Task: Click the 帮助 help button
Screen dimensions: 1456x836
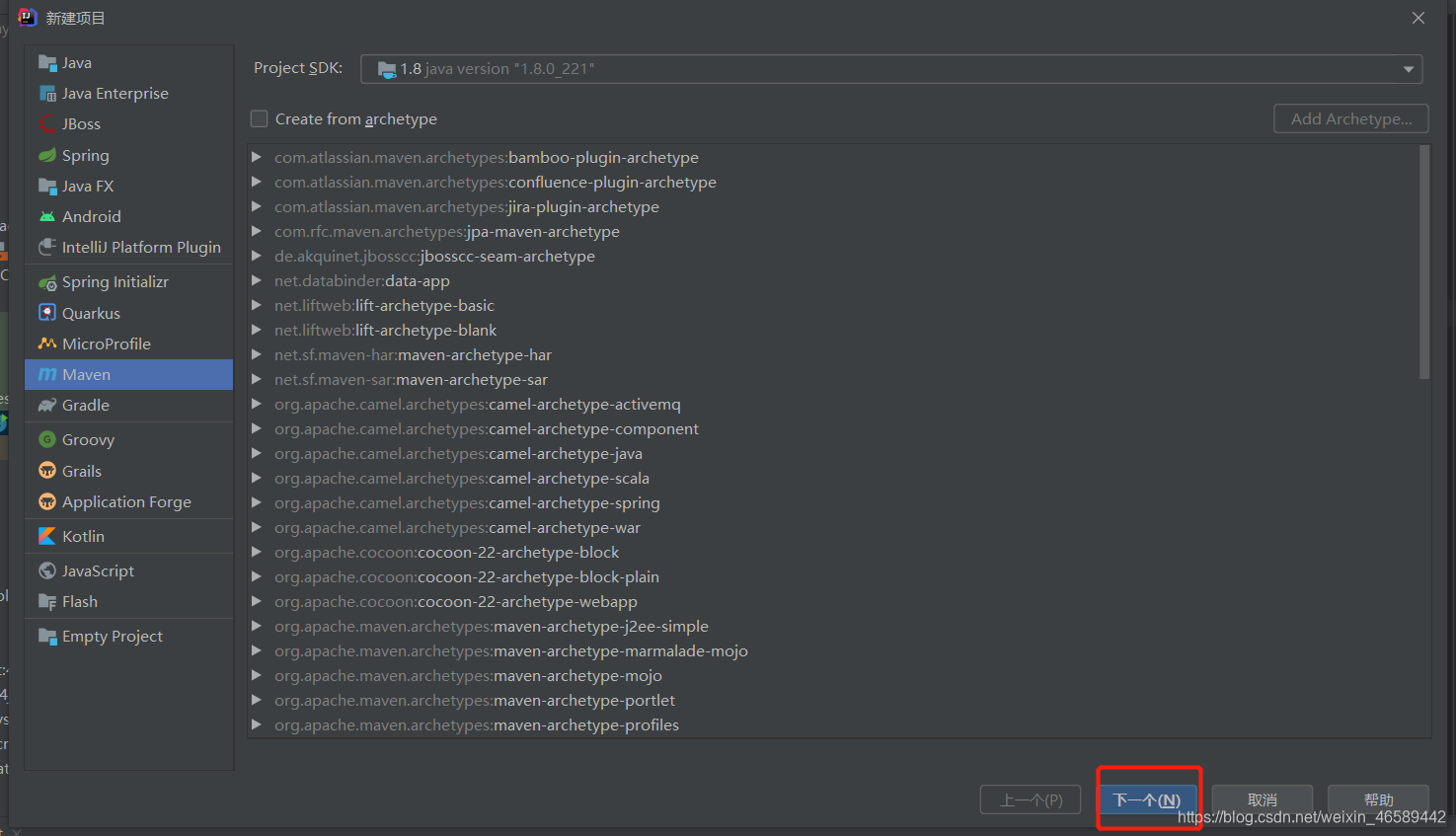Action: coord(1378,799)
